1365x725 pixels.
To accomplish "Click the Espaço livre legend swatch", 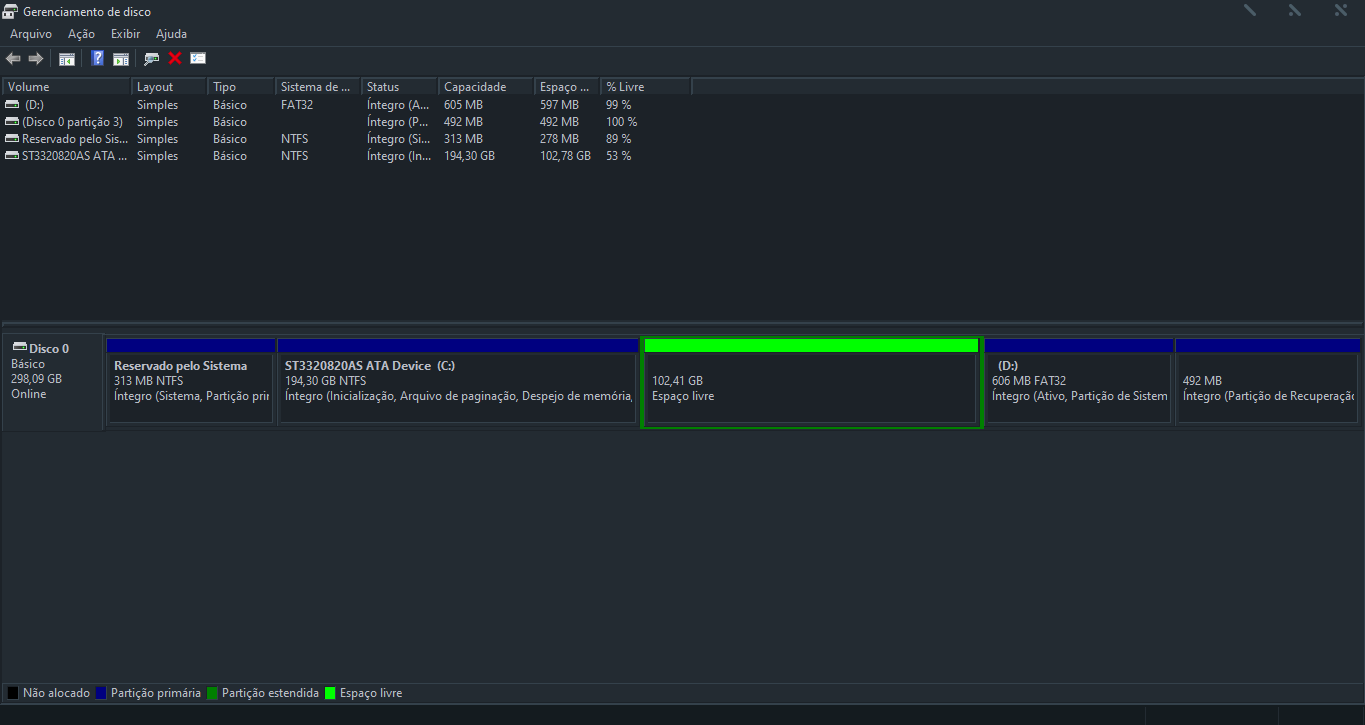I will pos(331,692).
